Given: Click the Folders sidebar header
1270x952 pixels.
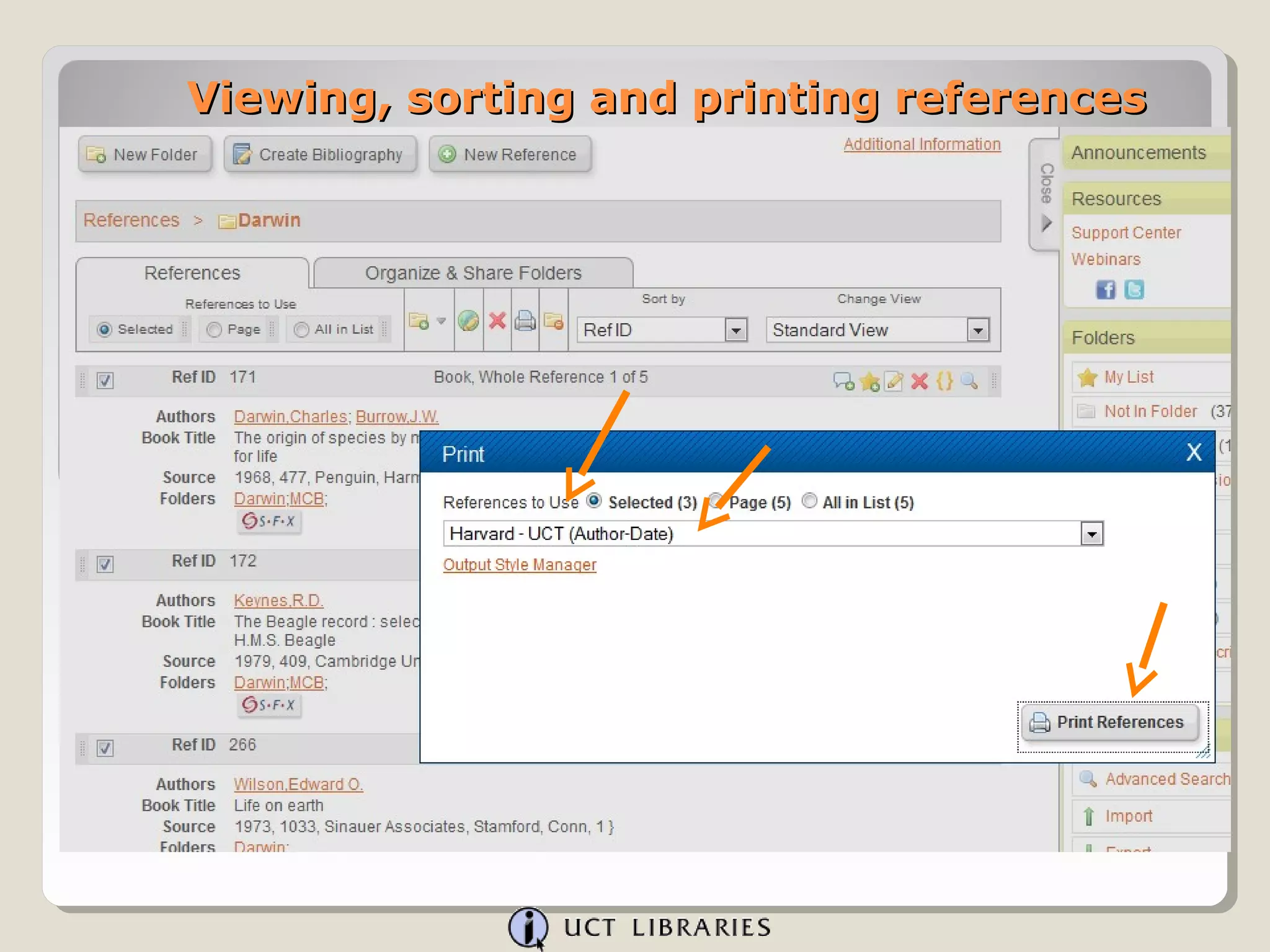Looking at the screenshot, I should point(1146,338).
